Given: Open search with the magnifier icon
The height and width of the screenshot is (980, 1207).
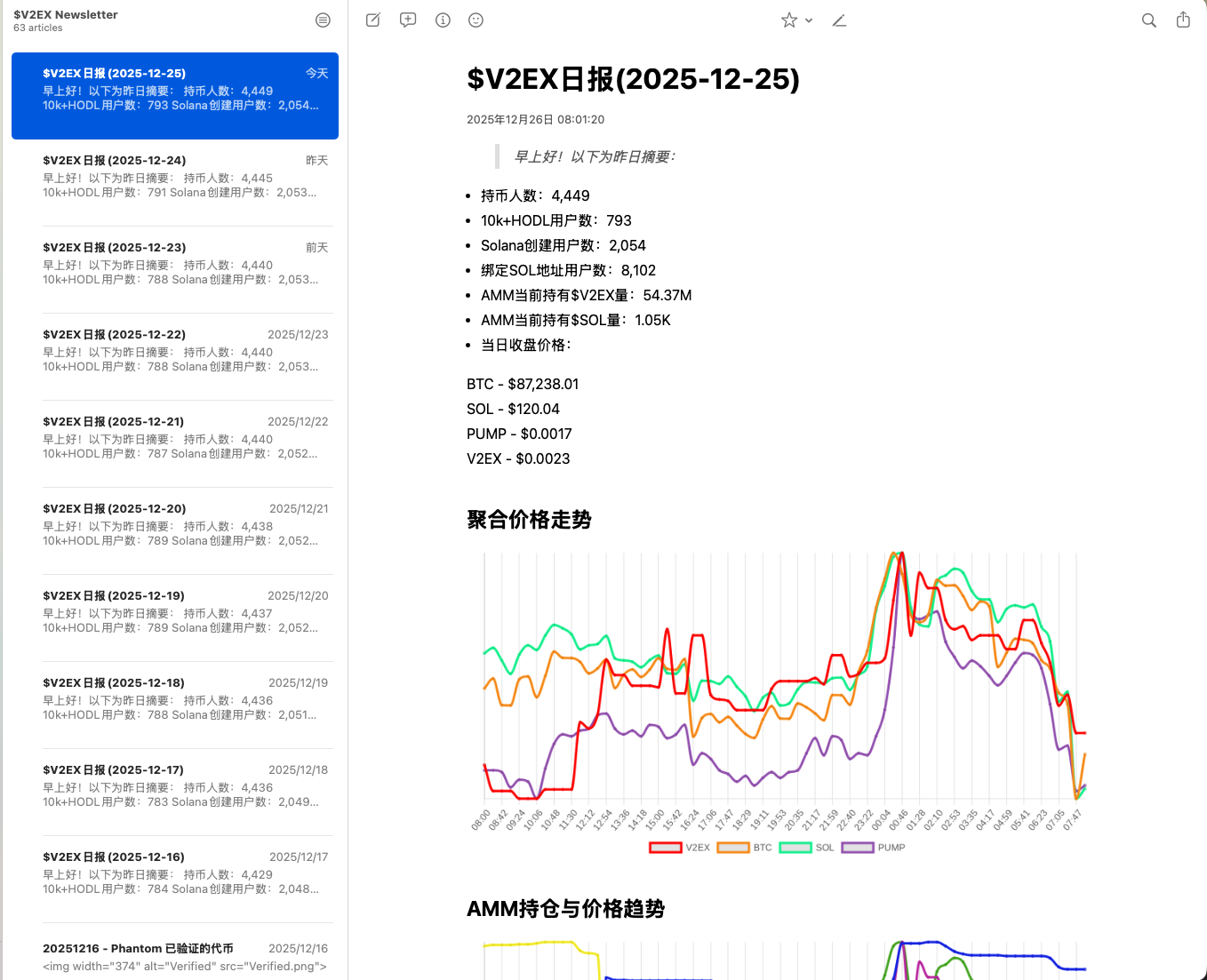Looking at the screenshot, I should pyautogui.click(x=1149, y=20).
